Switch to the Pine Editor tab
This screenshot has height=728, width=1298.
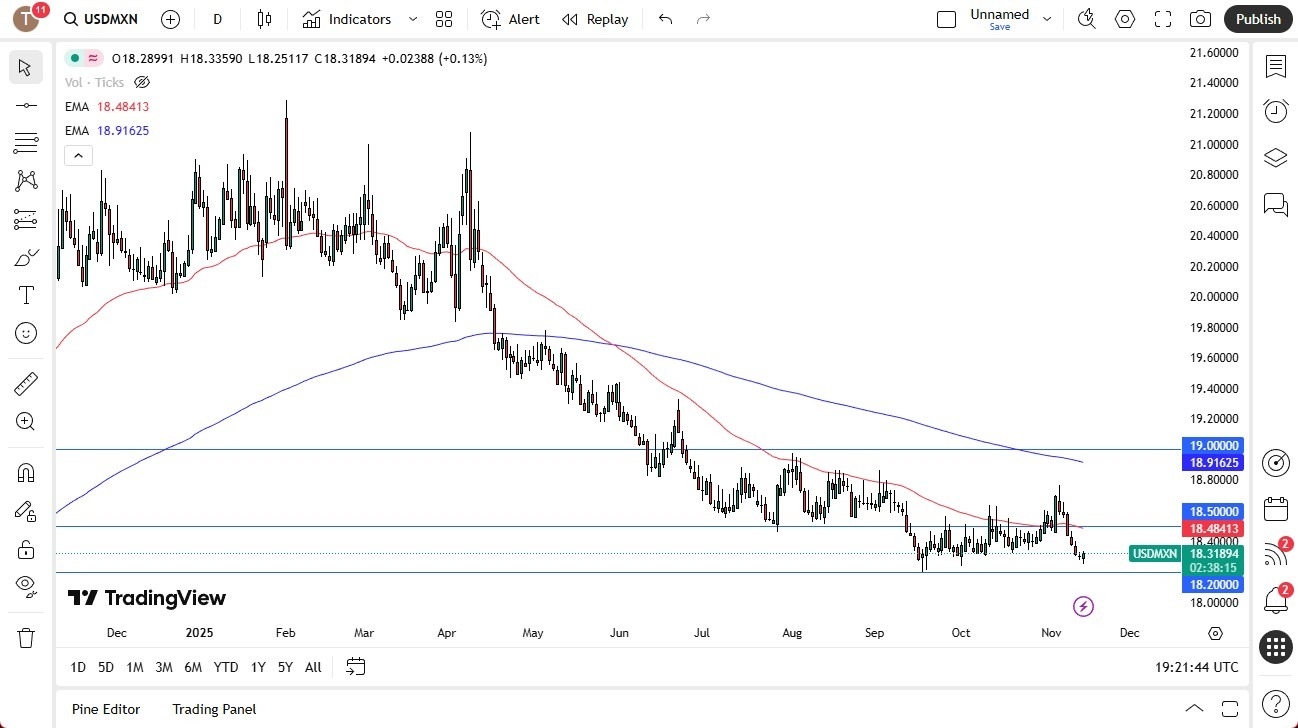pos(105,709)
